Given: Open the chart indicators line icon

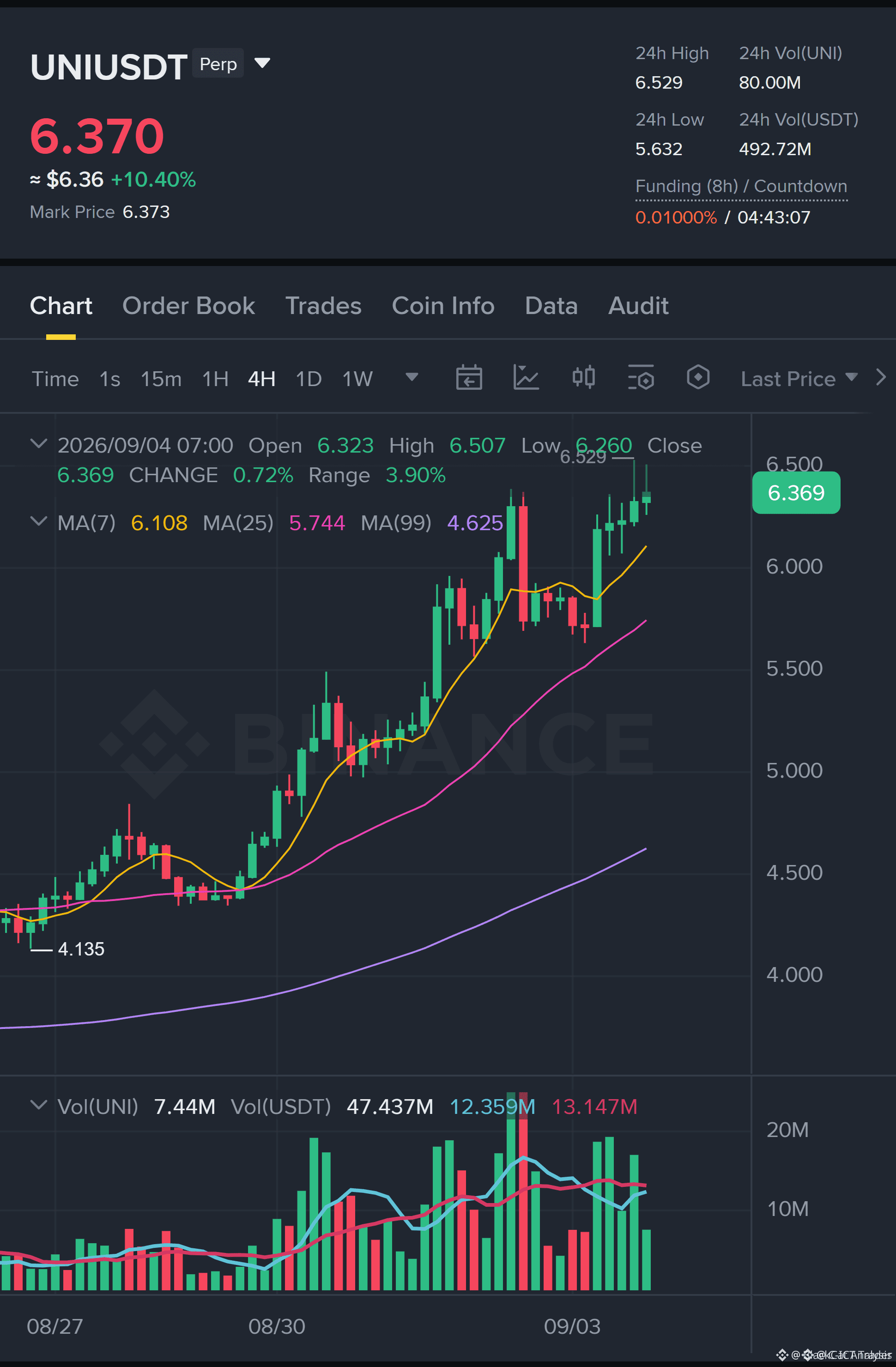Looking at the screenshot, I should 526,378.
